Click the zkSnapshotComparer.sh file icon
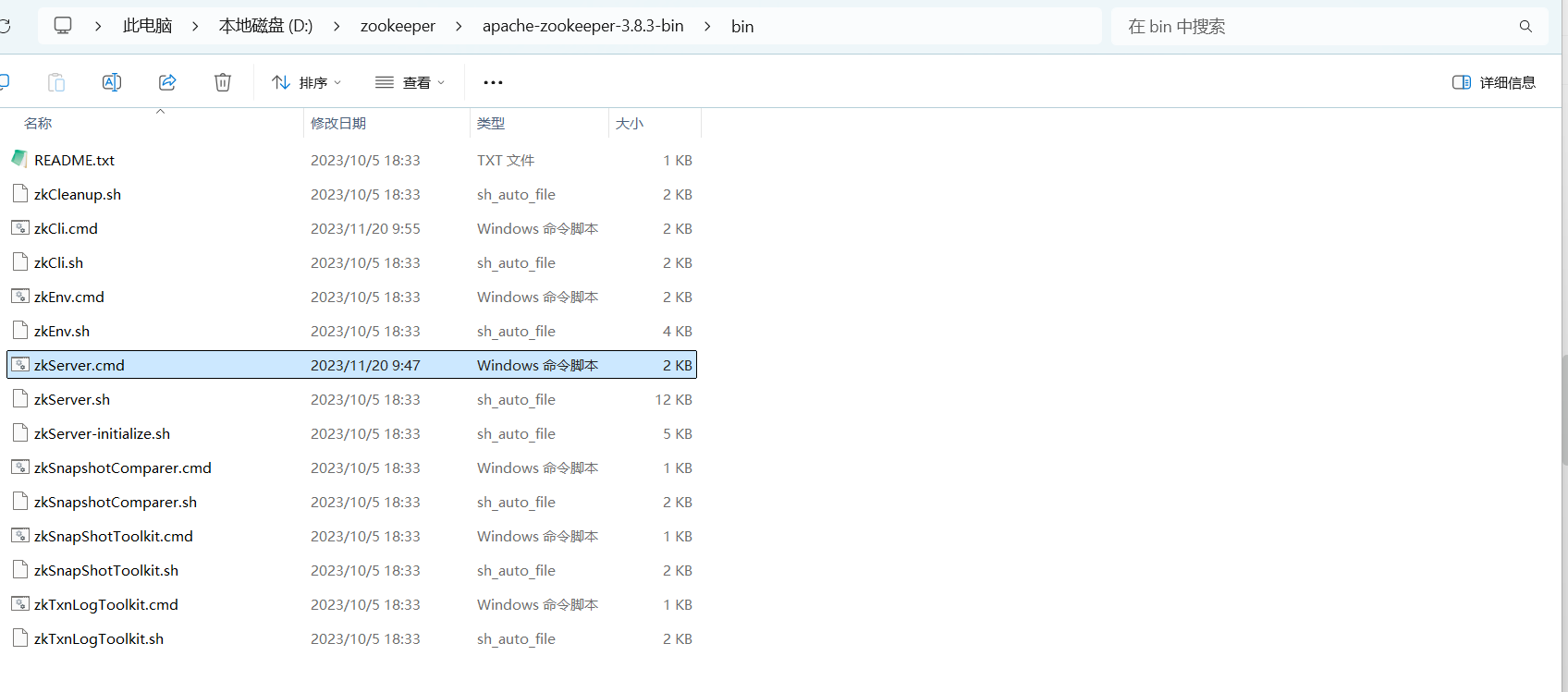Viewport: 1568px width, 692px height. (20, 501)
